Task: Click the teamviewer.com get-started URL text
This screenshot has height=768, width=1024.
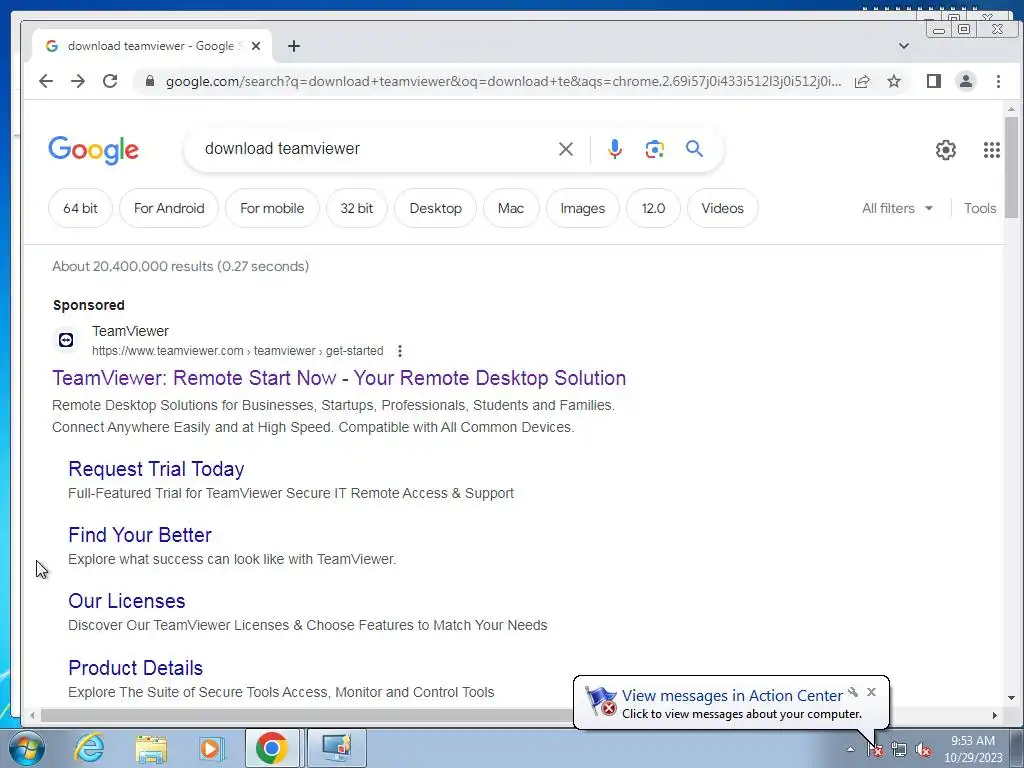Action: 238,351
